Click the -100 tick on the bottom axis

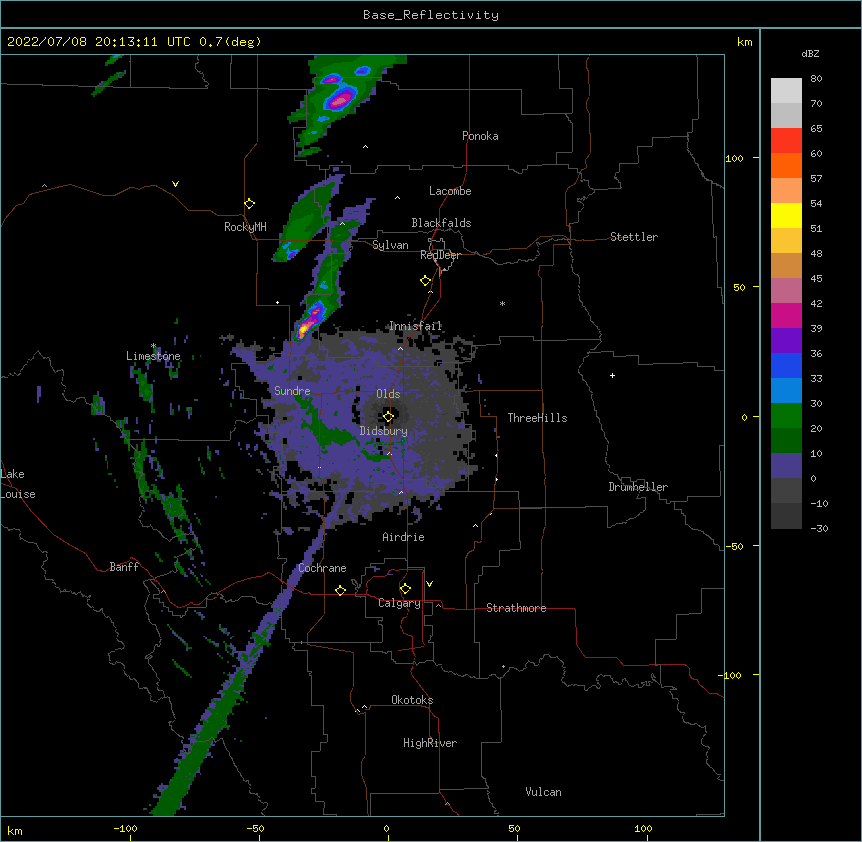tap(125, 828)
